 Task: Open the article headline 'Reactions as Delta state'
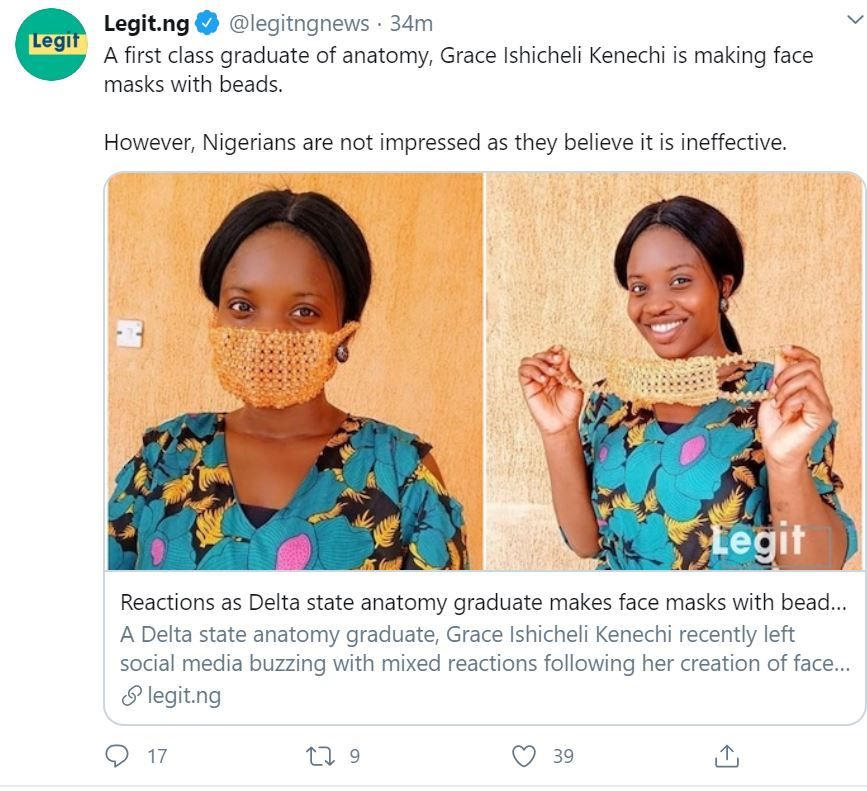click(x=483, y=603)
